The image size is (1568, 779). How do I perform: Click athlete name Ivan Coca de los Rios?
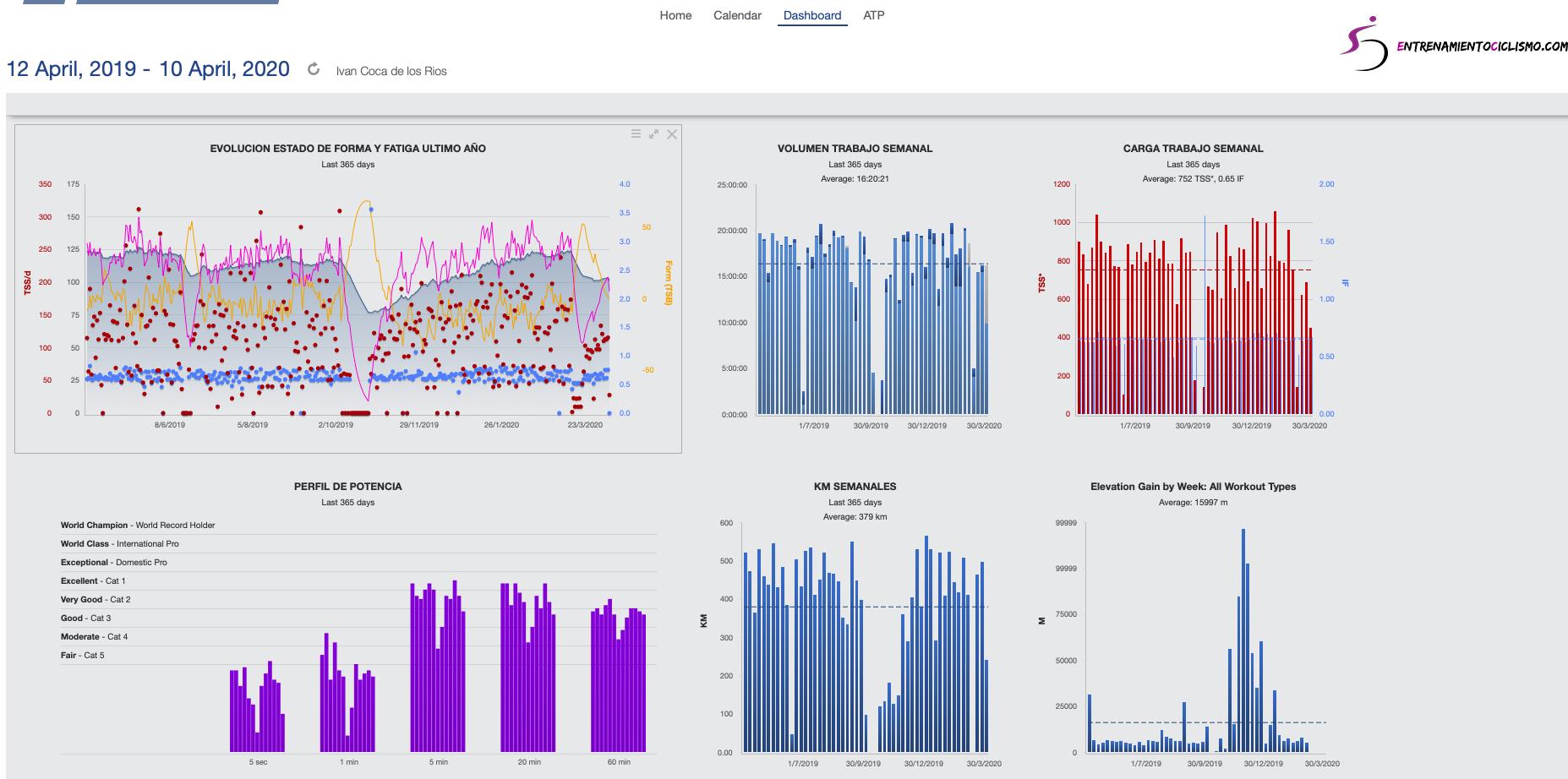[x=391, y=71]
